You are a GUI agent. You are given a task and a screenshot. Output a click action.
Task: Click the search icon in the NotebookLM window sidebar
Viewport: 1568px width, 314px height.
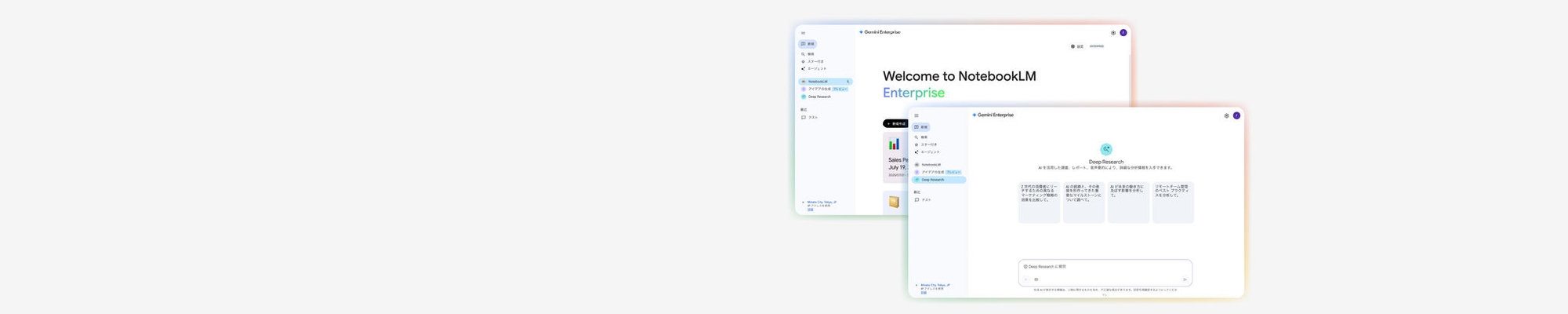803,54
